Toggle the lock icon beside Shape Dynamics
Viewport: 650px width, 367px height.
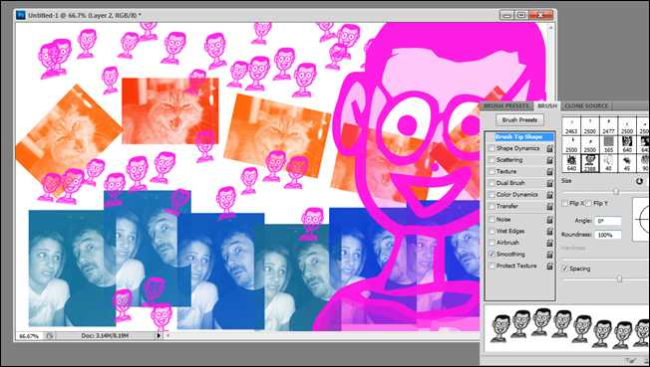coord(550,148)
